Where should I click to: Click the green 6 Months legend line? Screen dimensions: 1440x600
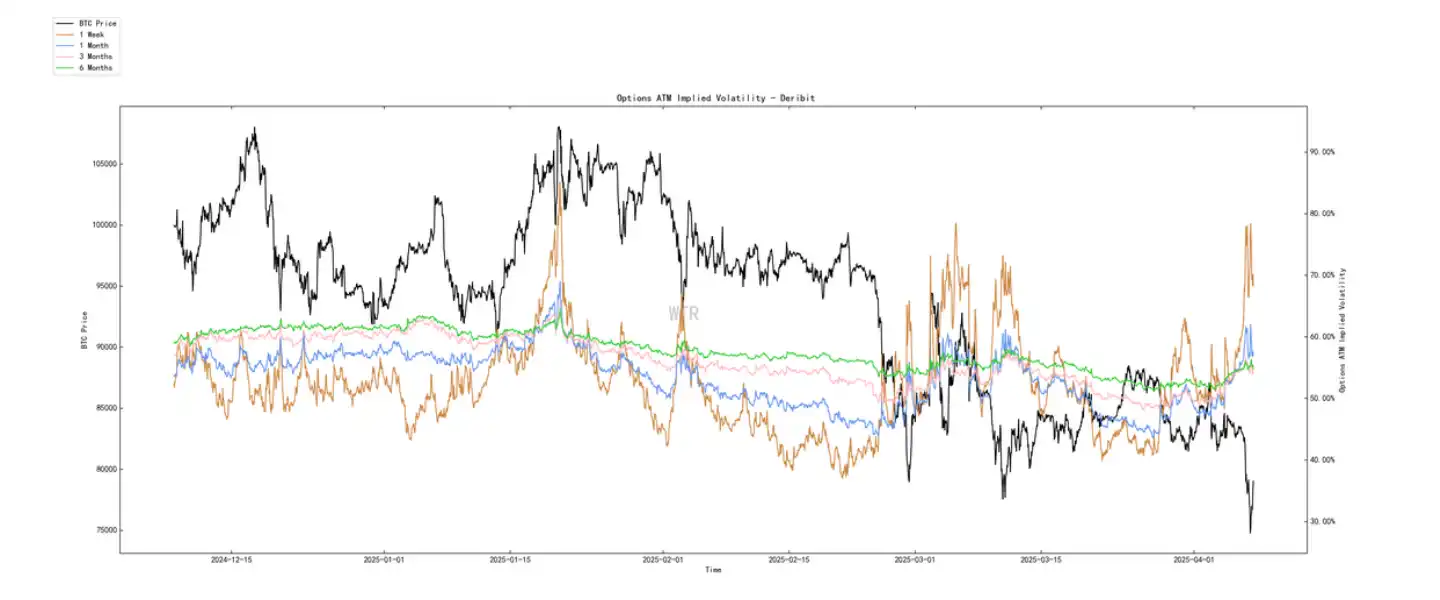point(67,68)
